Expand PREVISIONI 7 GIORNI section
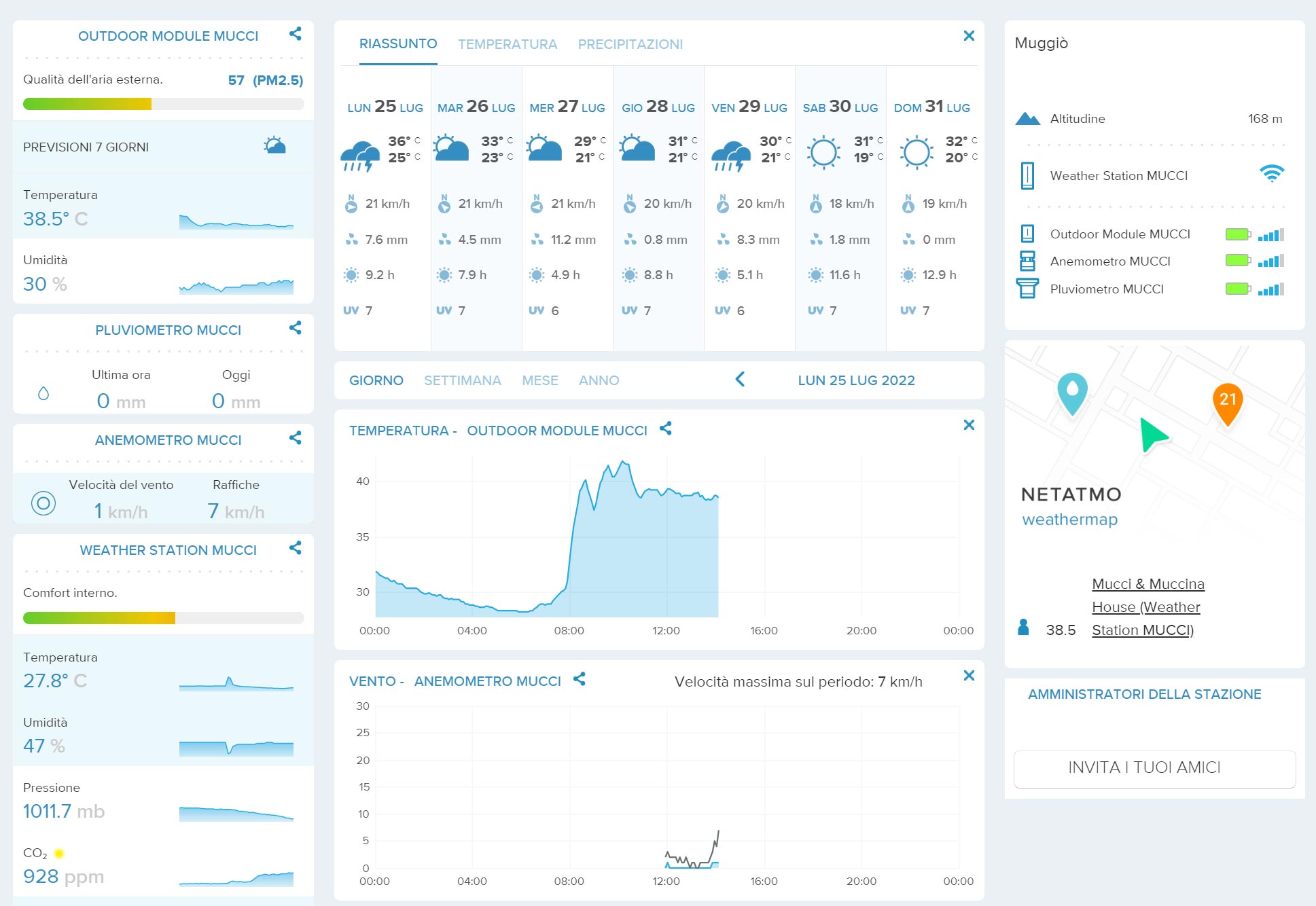Viewport: 1316px width, 906px height. [163, 147]
